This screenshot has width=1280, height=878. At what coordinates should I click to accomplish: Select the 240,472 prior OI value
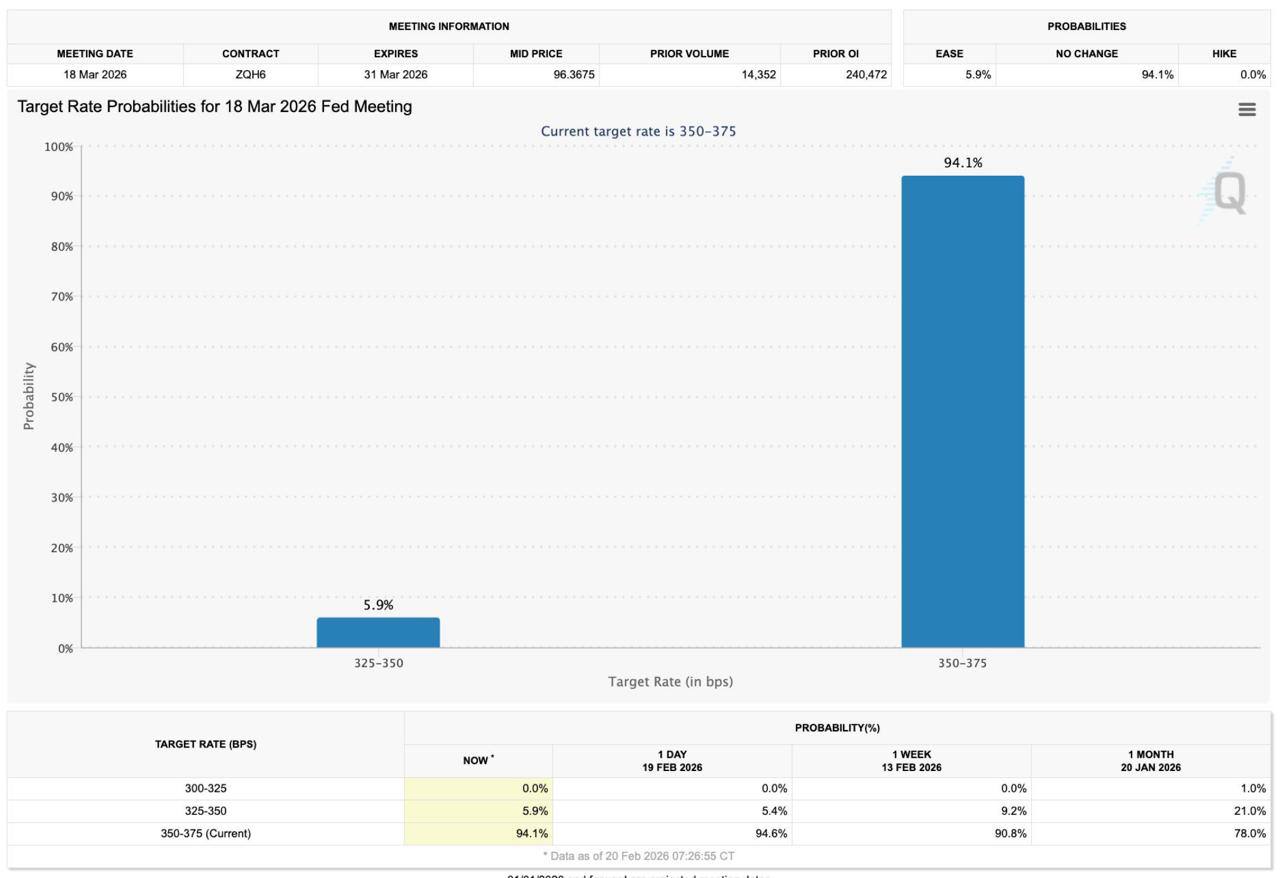point(864,75)
